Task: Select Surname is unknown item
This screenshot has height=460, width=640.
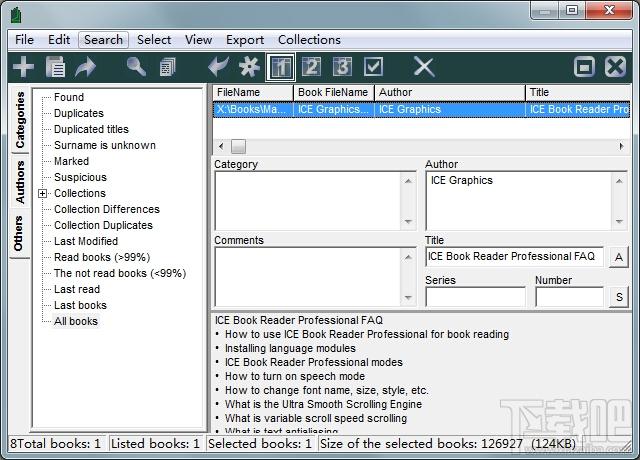Action: tap(105, 145)
